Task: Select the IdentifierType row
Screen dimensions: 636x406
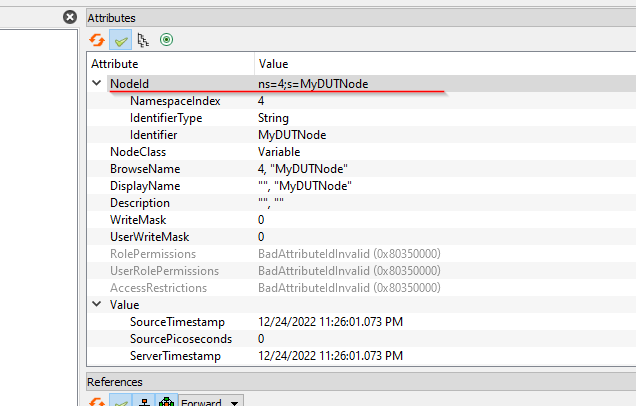Action: (362, 118)
